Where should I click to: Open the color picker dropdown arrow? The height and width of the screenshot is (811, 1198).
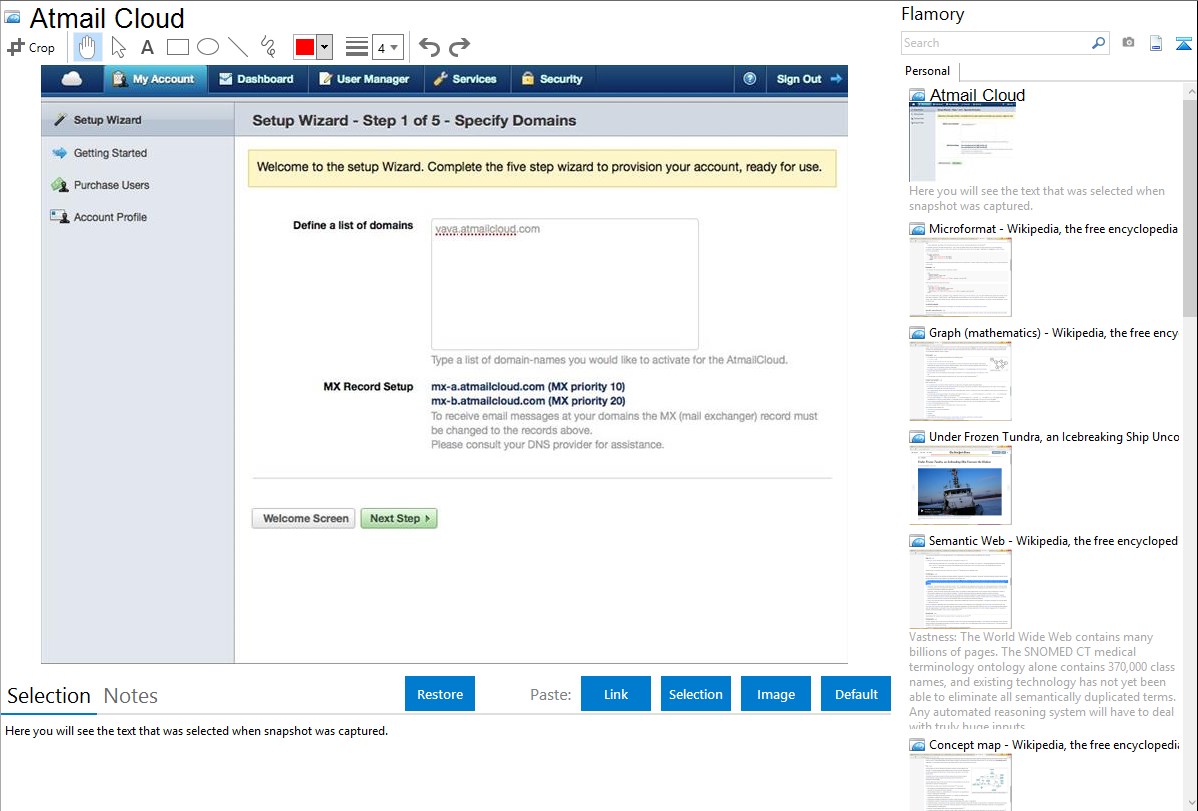324,47
